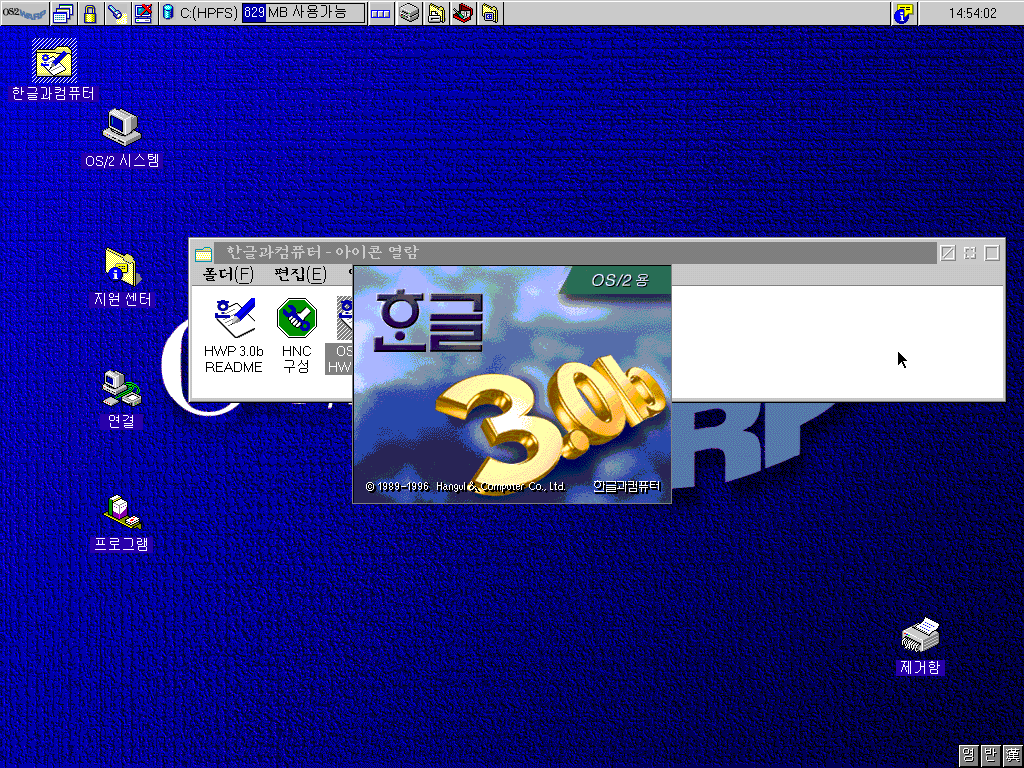Viewport: 1024px width, 768px height.
Task: Open the drive icon in WarpCenter tray
Action: [409, 13]
